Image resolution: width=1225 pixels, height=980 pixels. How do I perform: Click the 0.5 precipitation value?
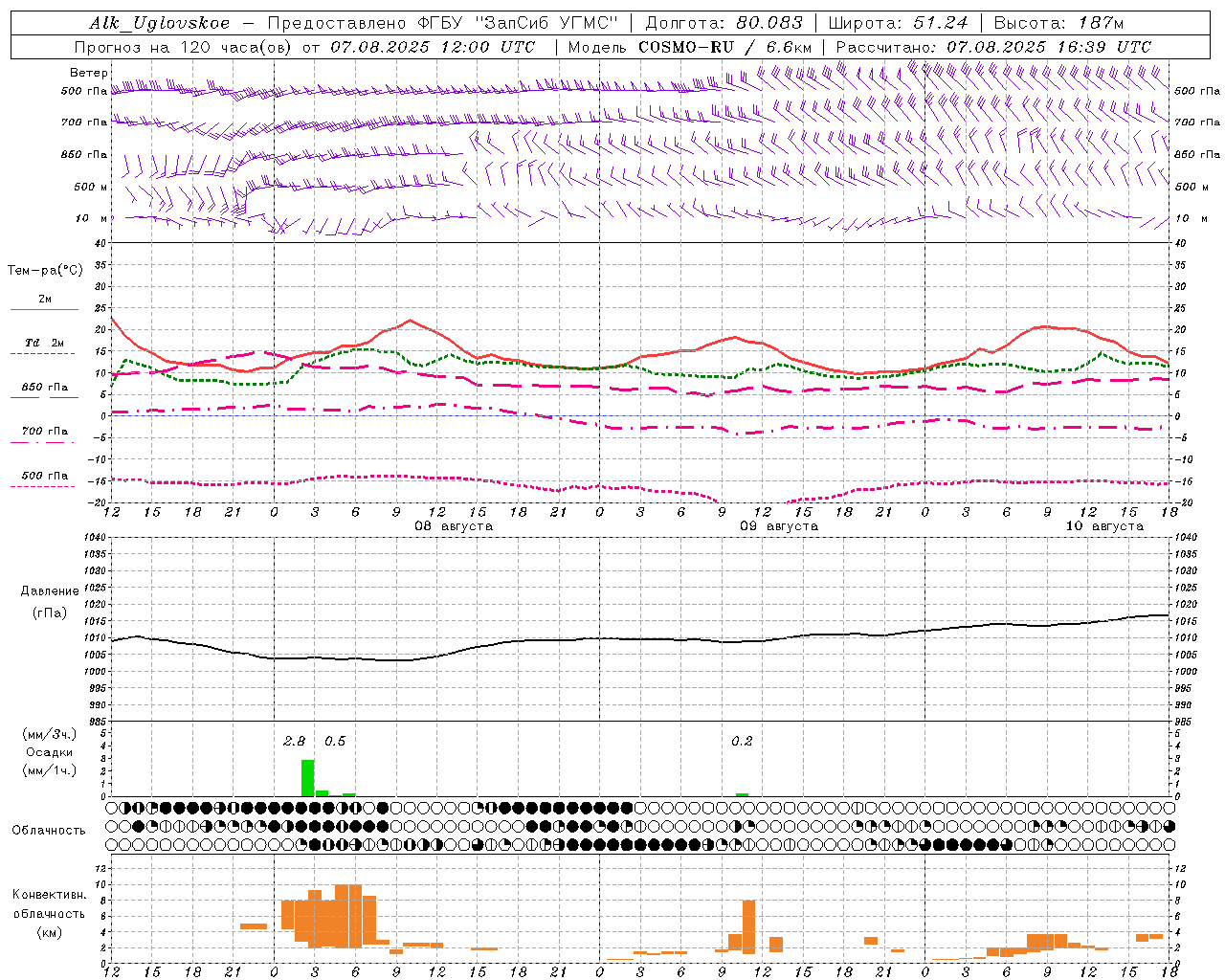tap(335, 742)
